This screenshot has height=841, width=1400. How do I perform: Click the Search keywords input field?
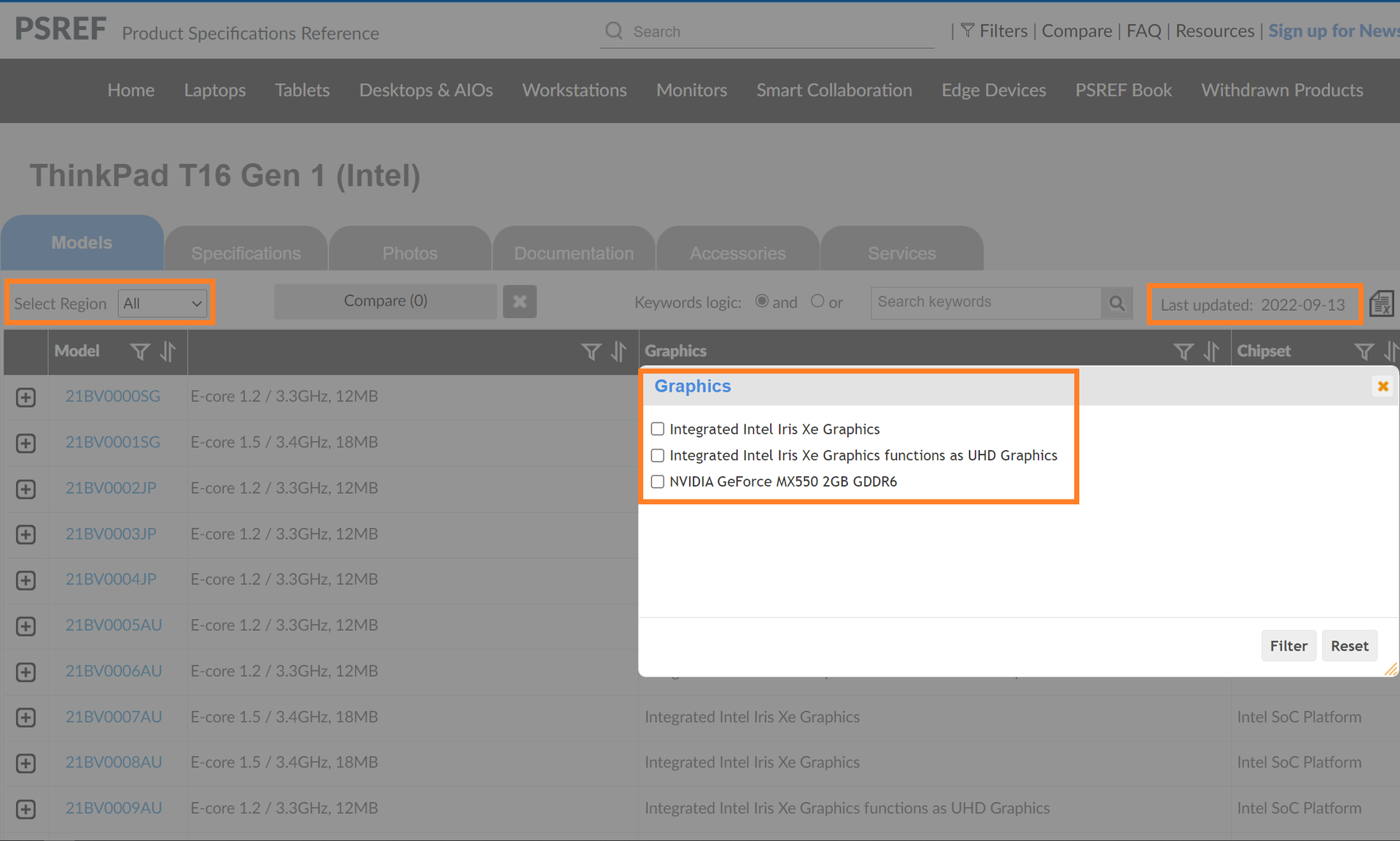click(984, 302)
